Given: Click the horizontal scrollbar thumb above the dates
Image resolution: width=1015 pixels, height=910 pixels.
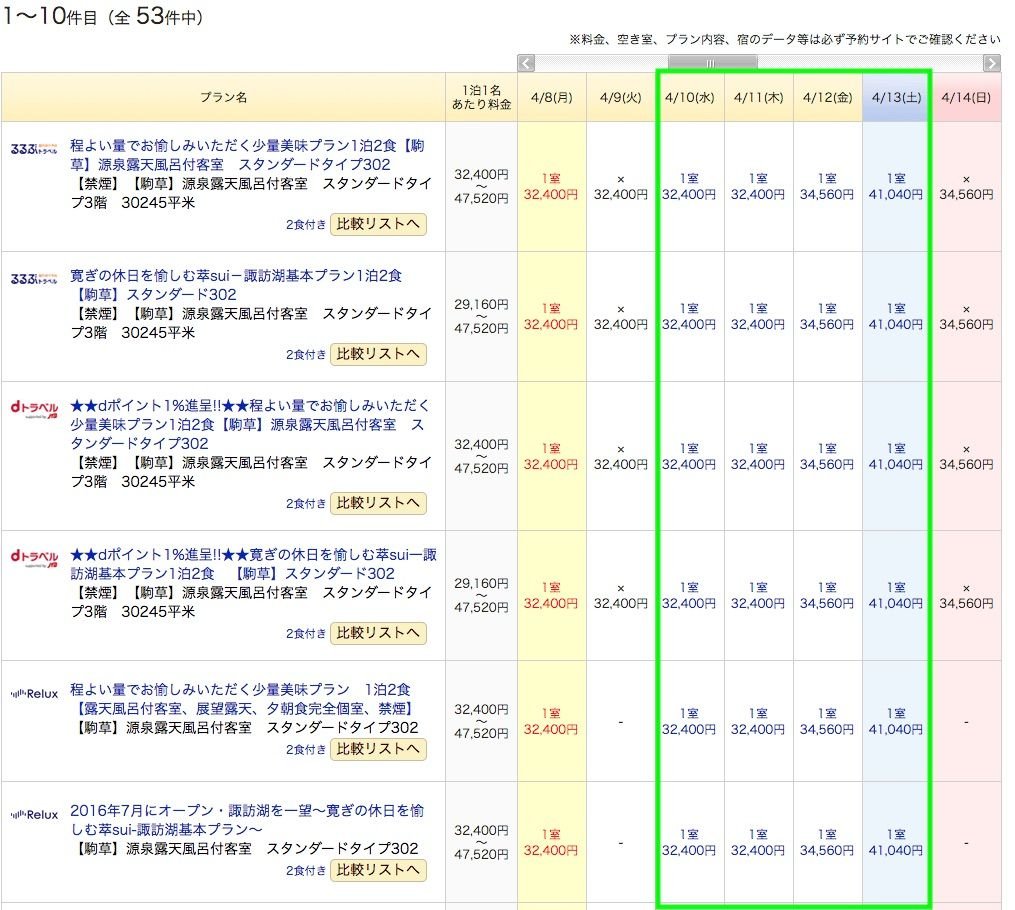Looking at the screenshot, I should coord(711,63).
